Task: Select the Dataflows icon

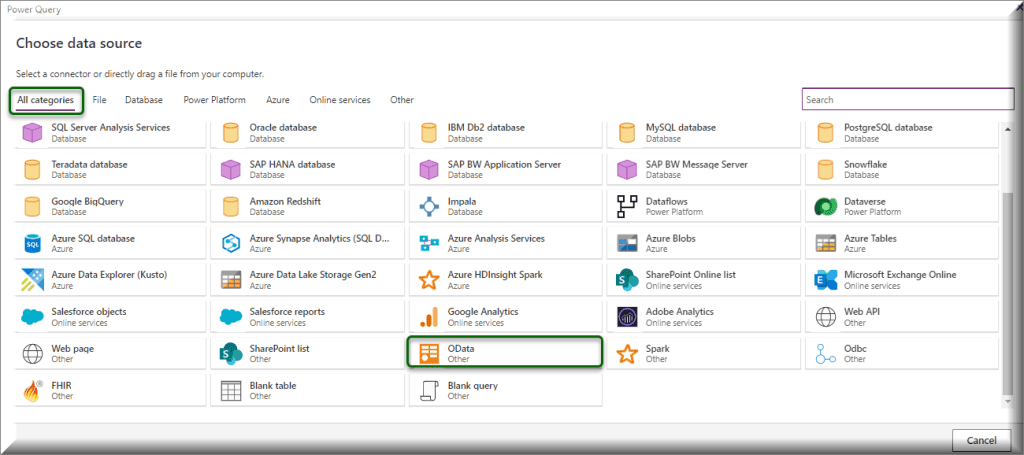Action: (627, 207)
